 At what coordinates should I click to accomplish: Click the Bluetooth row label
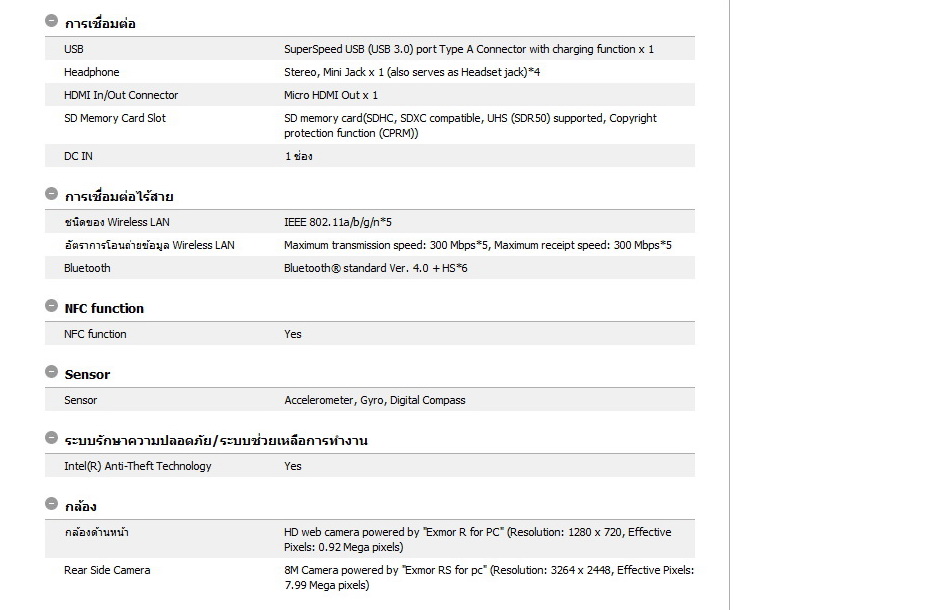(87, 268)
